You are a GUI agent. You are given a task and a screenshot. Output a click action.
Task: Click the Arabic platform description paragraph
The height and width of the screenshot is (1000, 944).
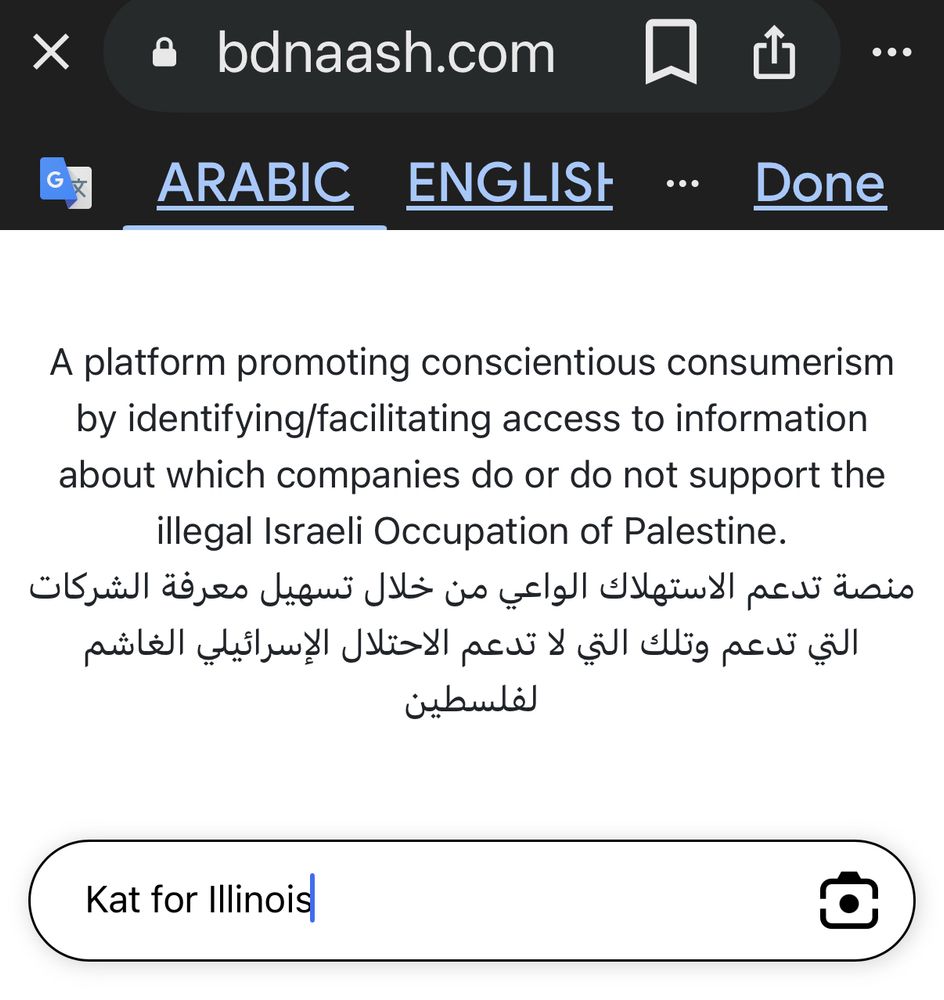(x=472, y=644)
